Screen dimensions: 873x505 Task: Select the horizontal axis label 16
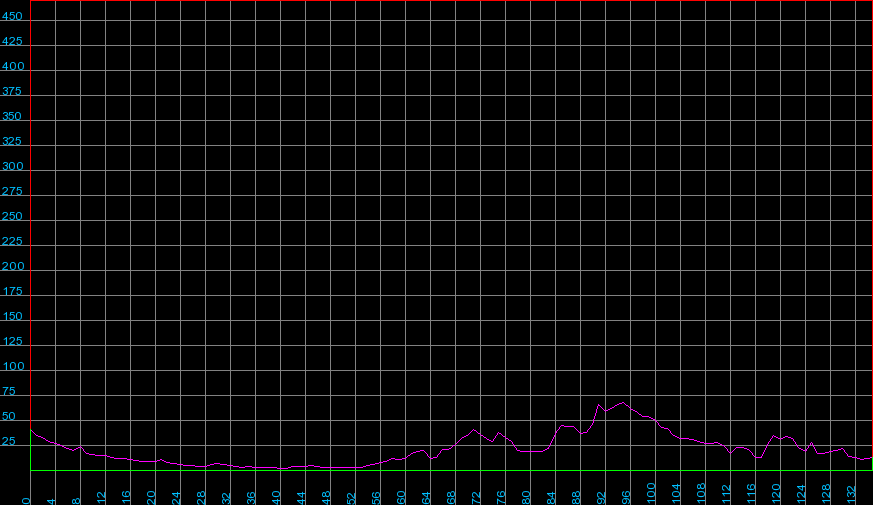[x=126, y=498]
